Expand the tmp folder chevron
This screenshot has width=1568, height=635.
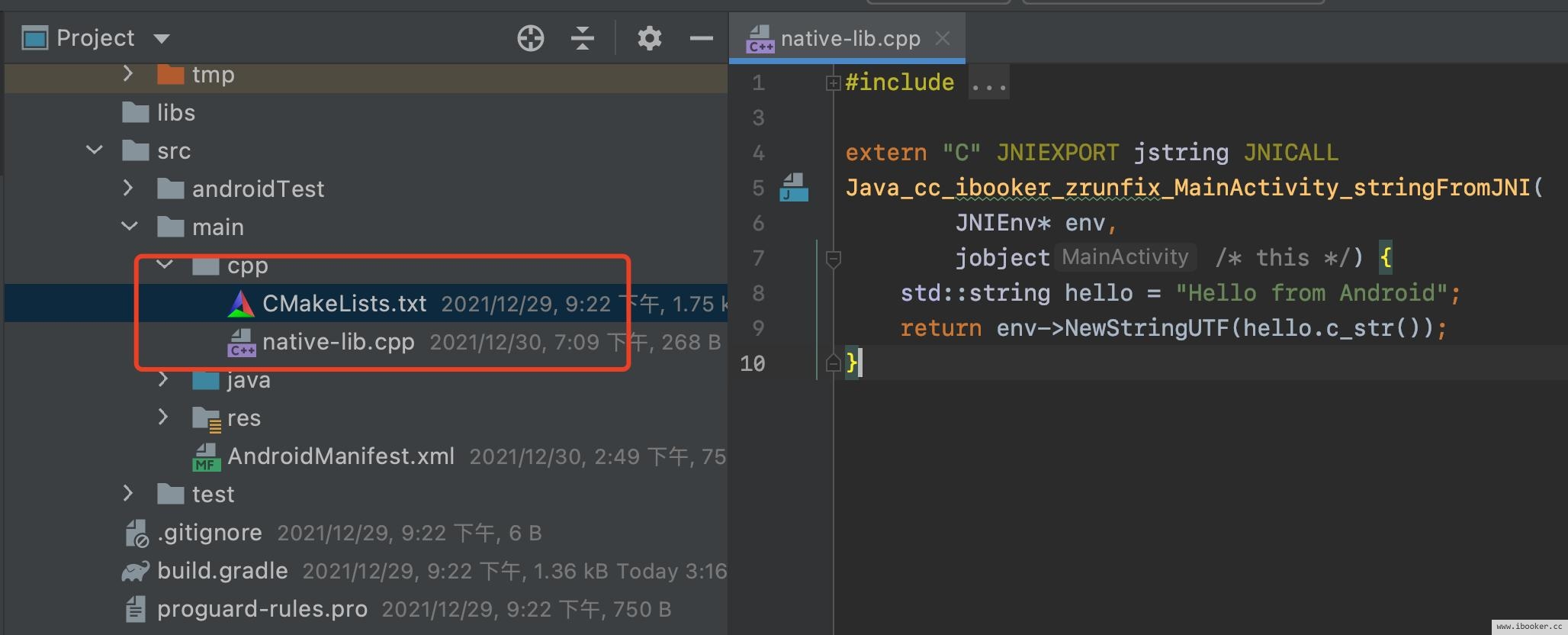coord(128,74)
